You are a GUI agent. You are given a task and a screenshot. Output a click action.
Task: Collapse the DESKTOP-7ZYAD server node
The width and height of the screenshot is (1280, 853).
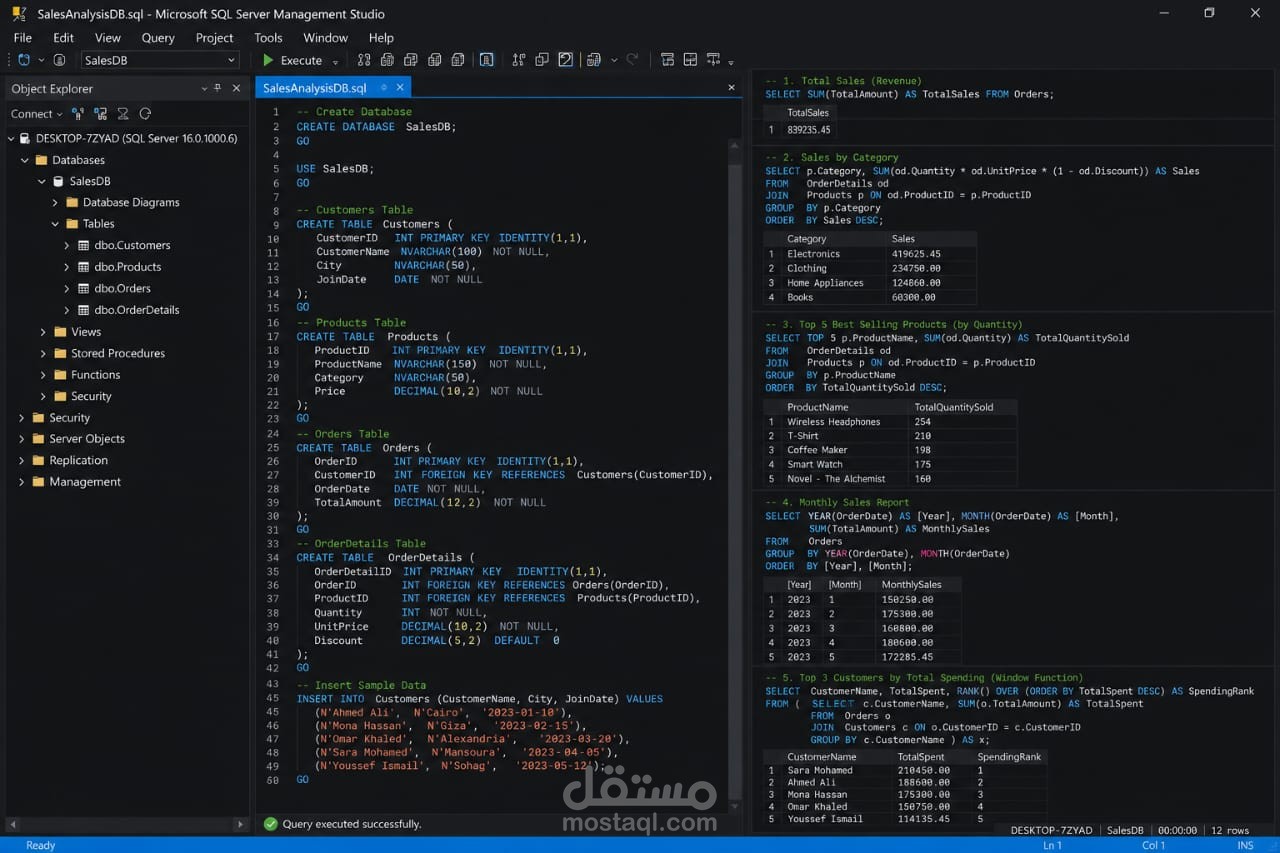pos(10,138)
